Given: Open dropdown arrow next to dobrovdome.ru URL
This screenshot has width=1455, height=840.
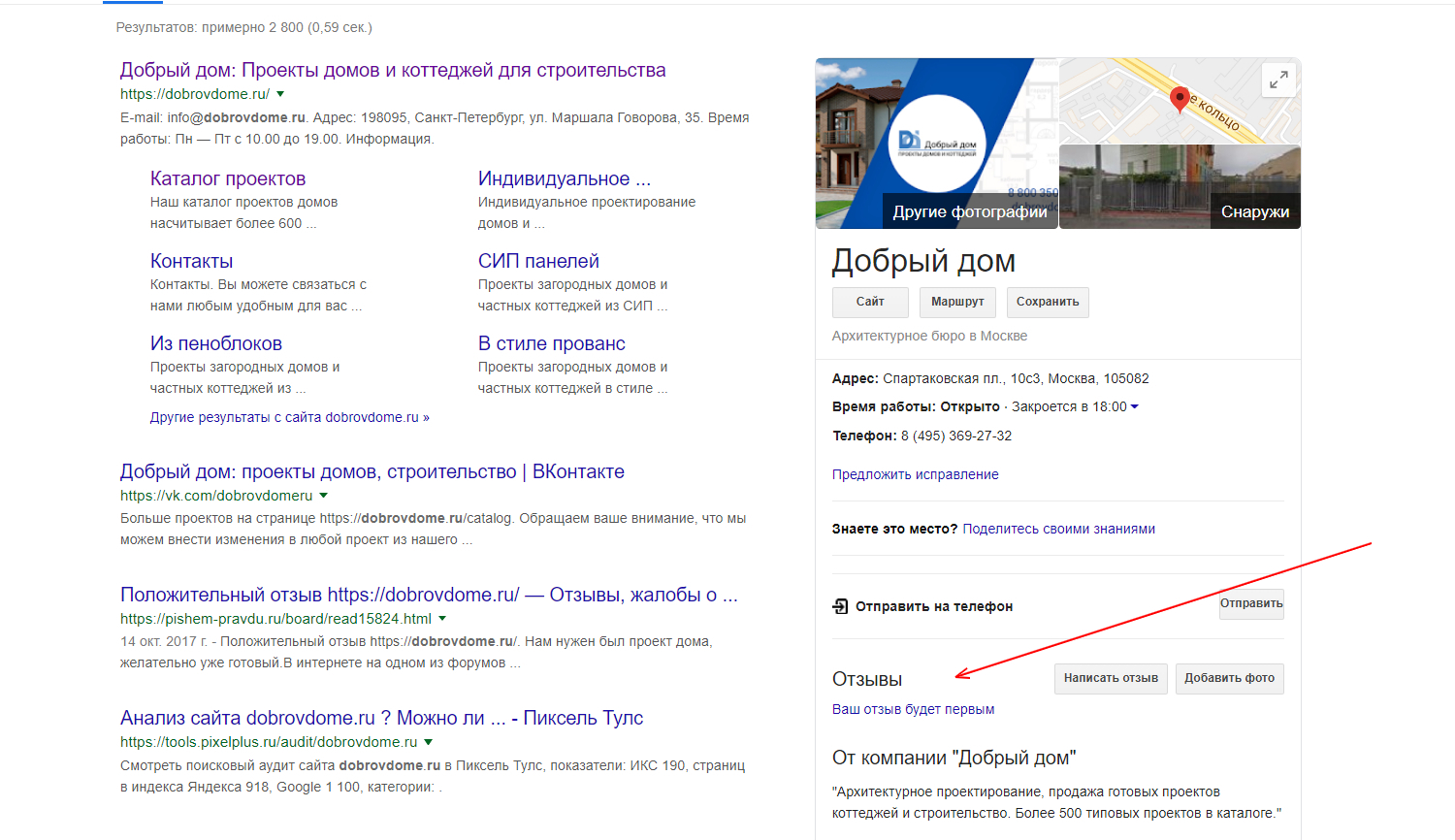Looking at the screenshot, I should [x=280, y=94].
